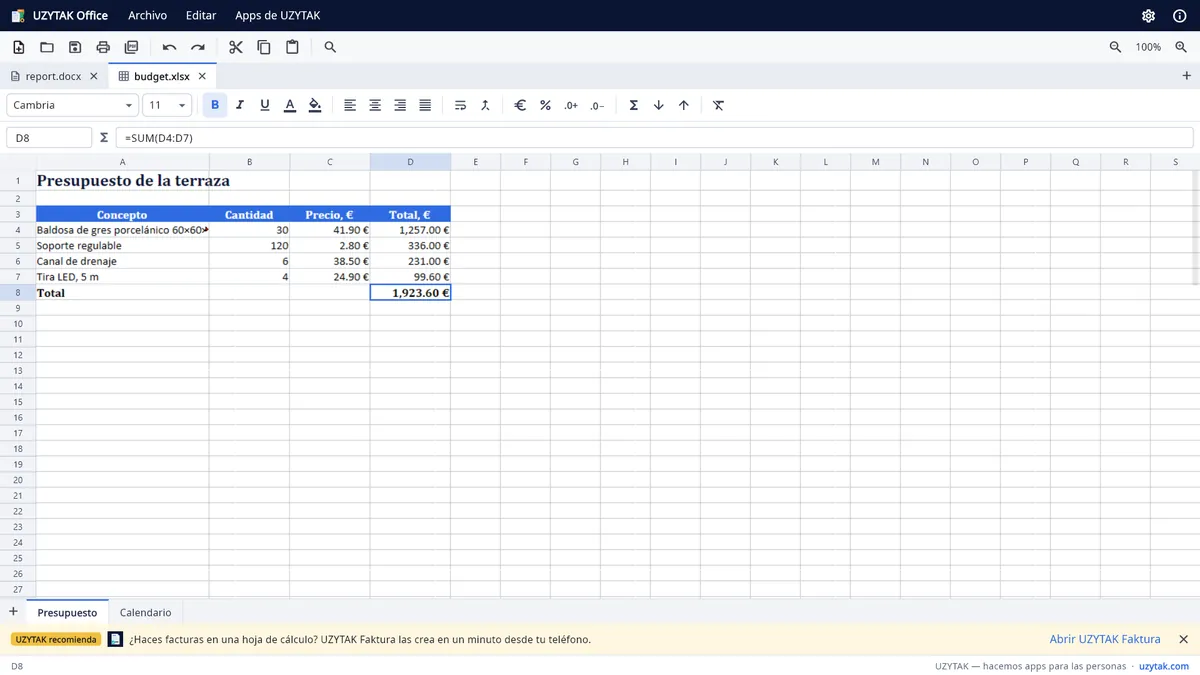The width and height of the screenshot is (1200, 675).
Task: Toggle underline formatting
Action: click(x=265, y=105)
